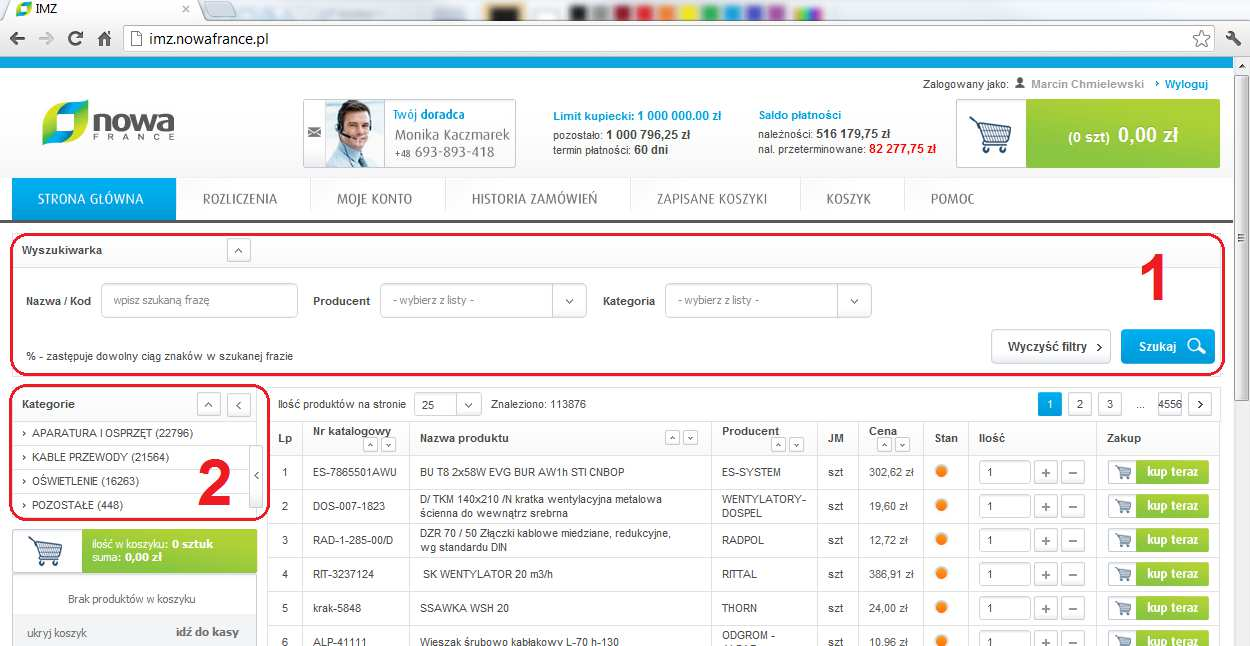Screen dimensions: 1250x646
Task: Open the advisor Monika Kaczmarek photo
Action: click(356, 133)
